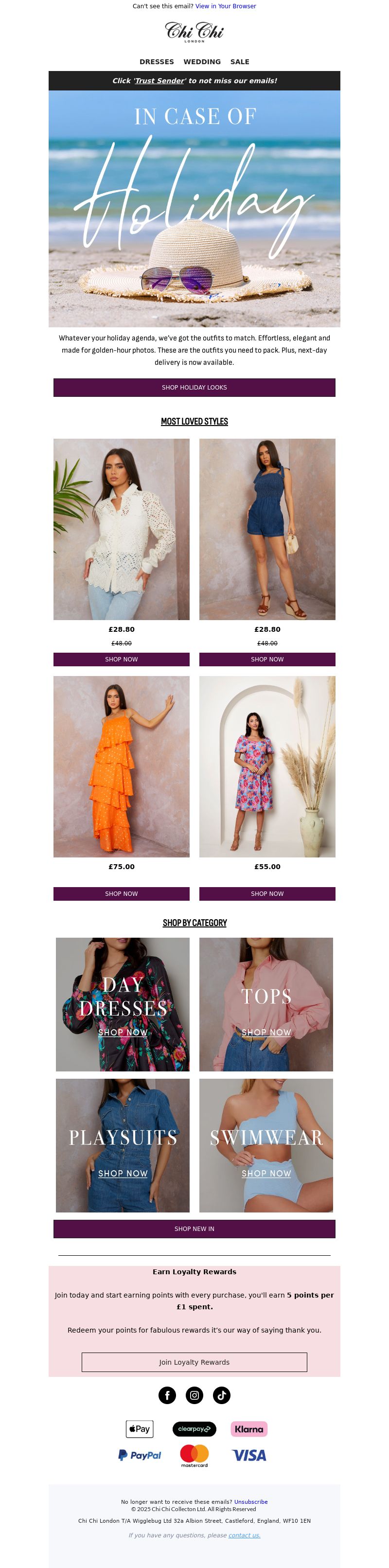Click the Unsubscribe link
This screenshot has height=1568, width=389.
251,1501
